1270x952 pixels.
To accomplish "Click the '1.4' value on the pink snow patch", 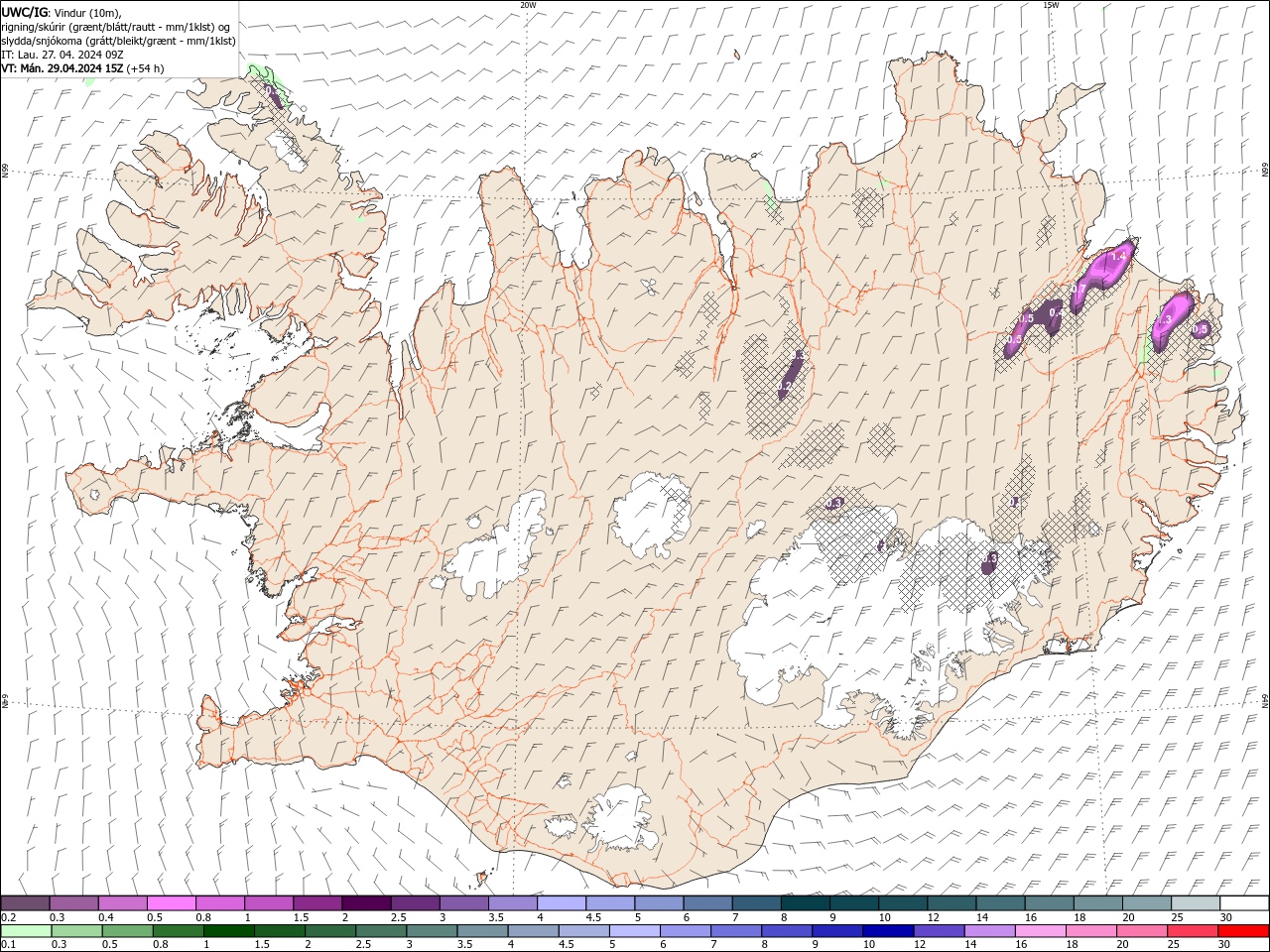I will (x=1120, y=256).
